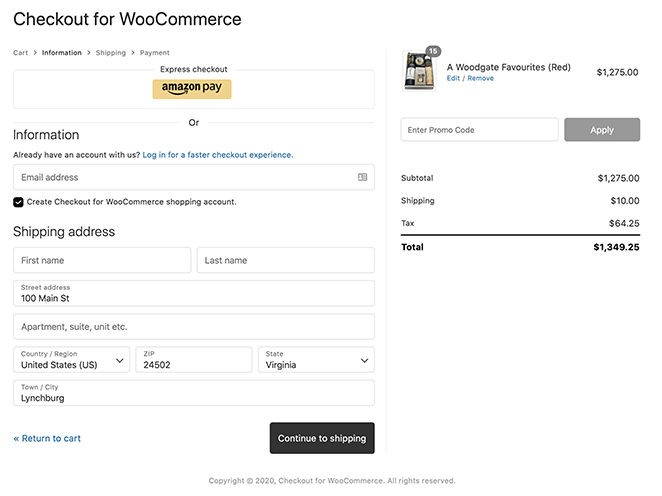
Task: Click the Amazon Pay express checkout button
Action: [192, 89]
